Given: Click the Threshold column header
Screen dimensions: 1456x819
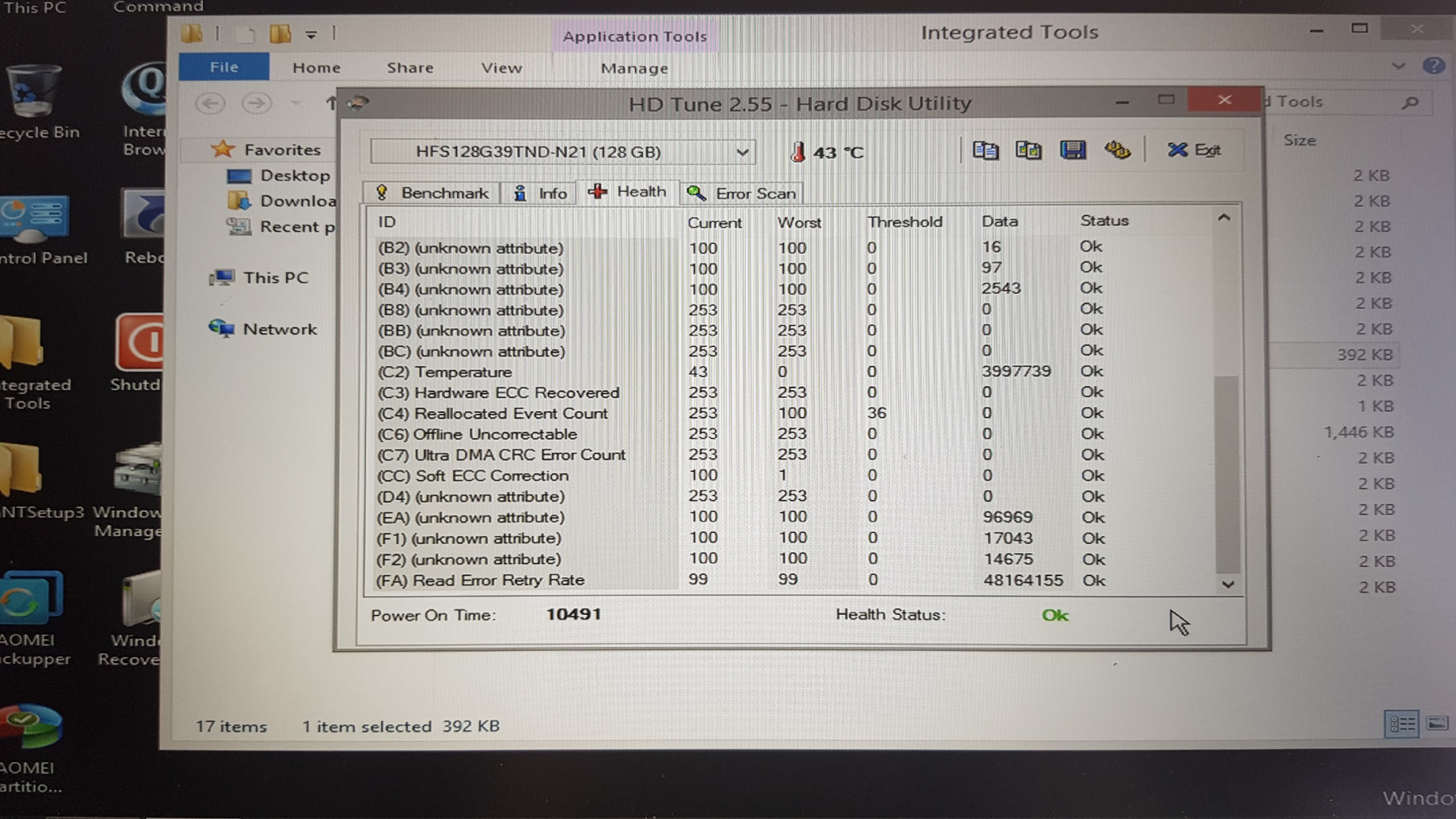Looking at the screenshot, I should 904,222.
